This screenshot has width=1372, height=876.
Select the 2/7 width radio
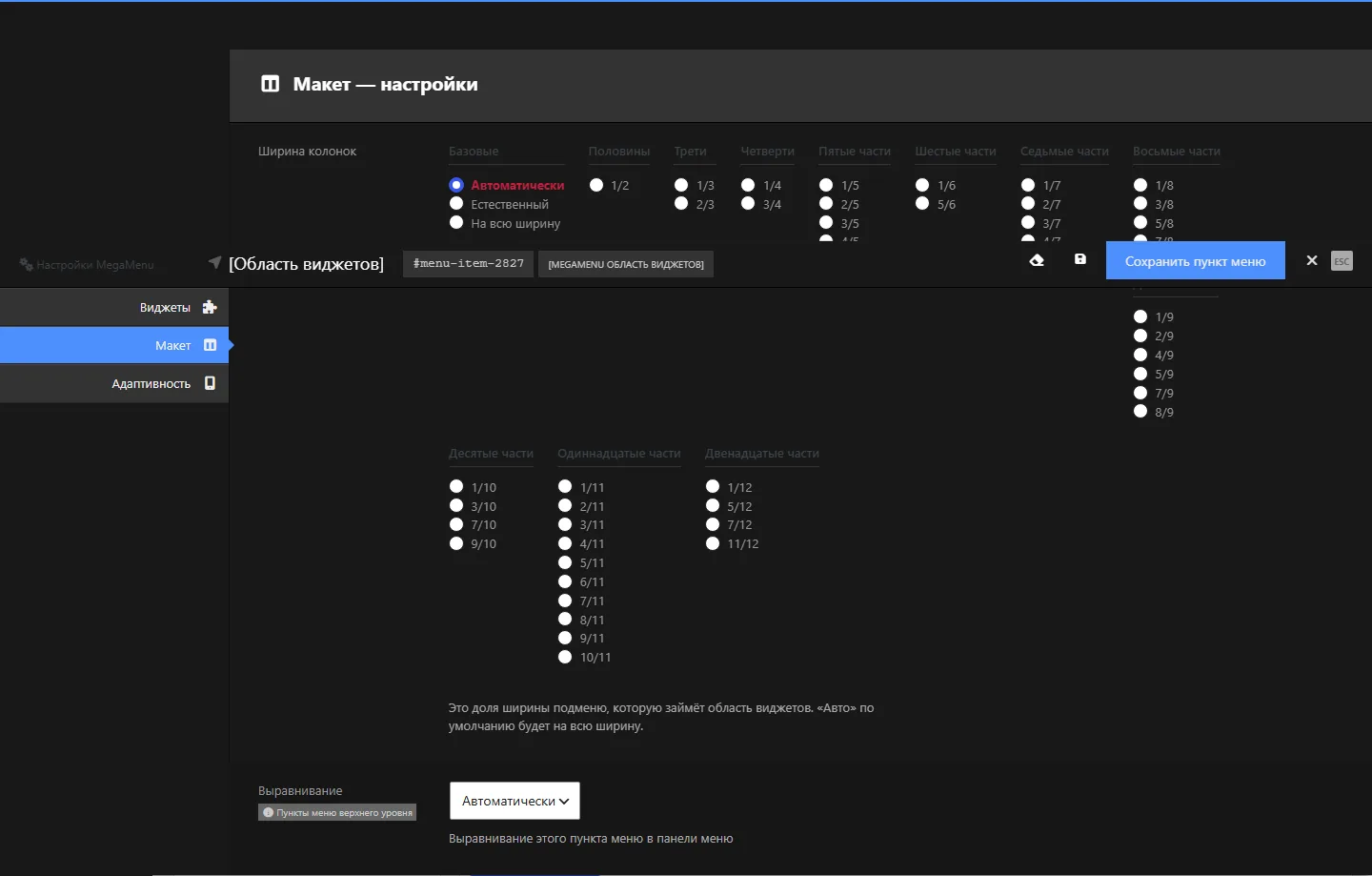[1028, 203]
